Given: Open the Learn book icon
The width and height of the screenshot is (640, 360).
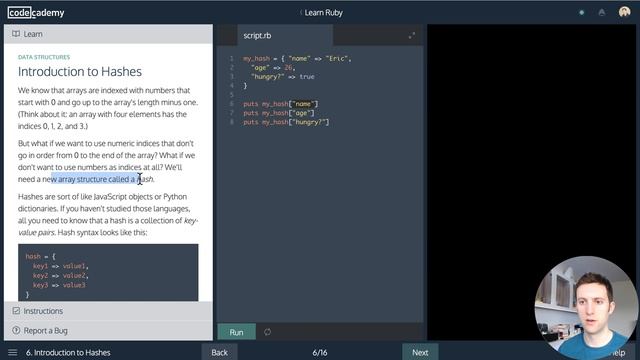Looking at the screenshot, I should click(x=16, y=34).
